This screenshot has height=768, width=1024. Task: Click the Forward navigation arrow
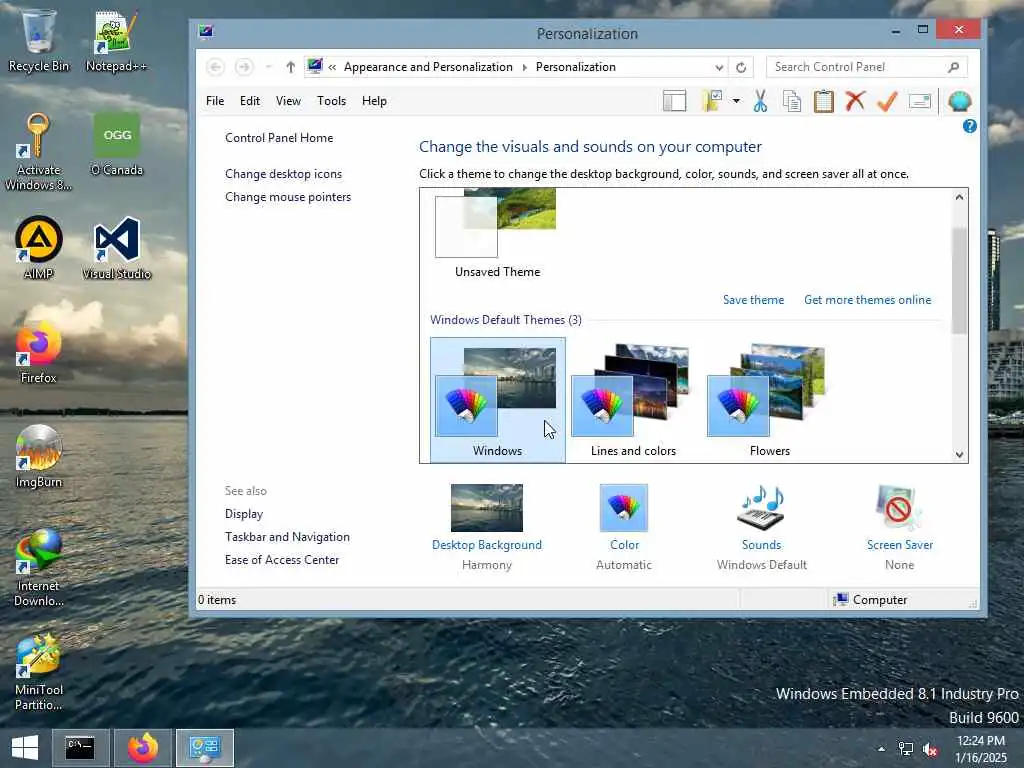(244, 67)
